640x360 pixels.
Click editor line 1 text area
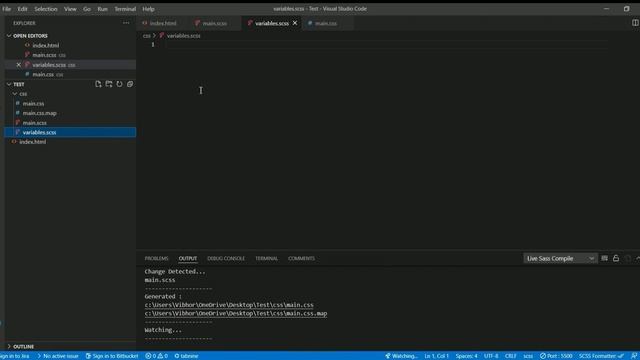tap(386, 44)
